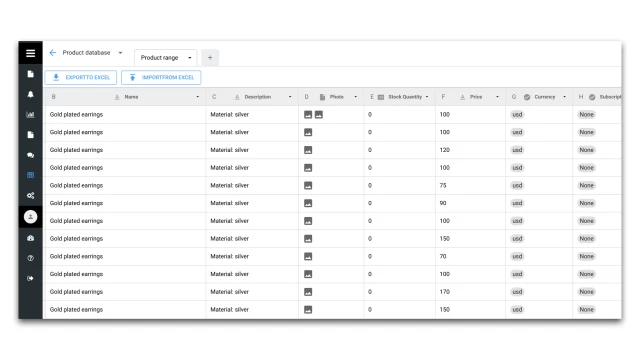Click the Import from Excel button
Screen dimensions: 640x360
click(161, 78)
